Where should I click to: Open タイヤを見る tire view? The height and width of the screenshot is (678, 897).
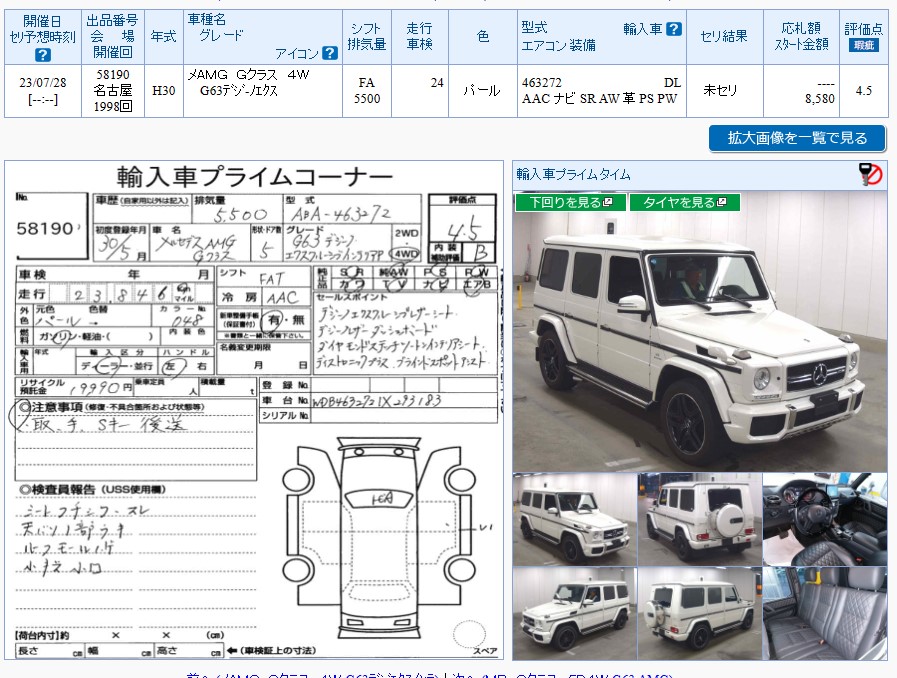pos(685,202)
